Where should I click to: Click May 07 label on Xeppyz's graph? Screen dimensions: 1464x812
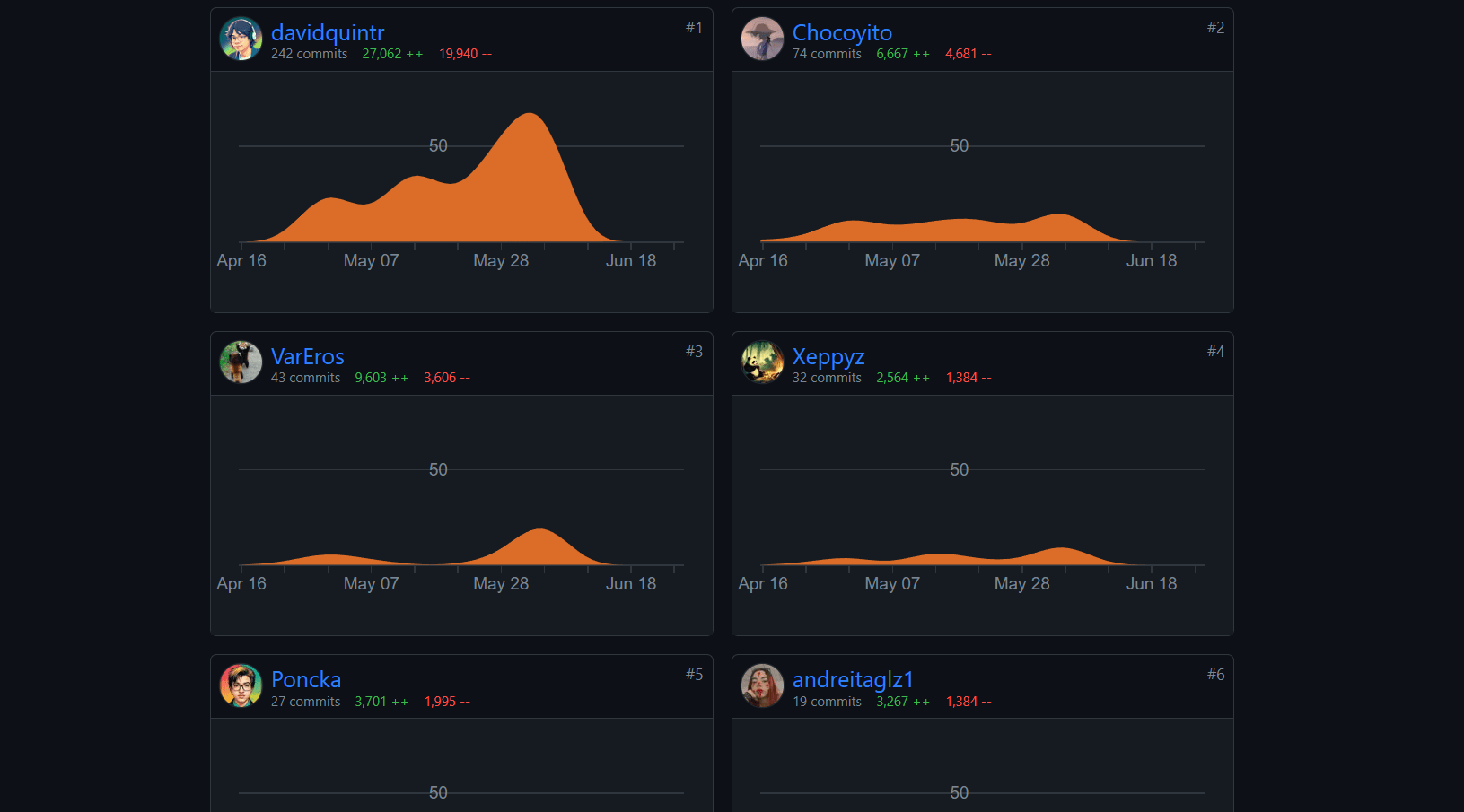click(892, 584)
